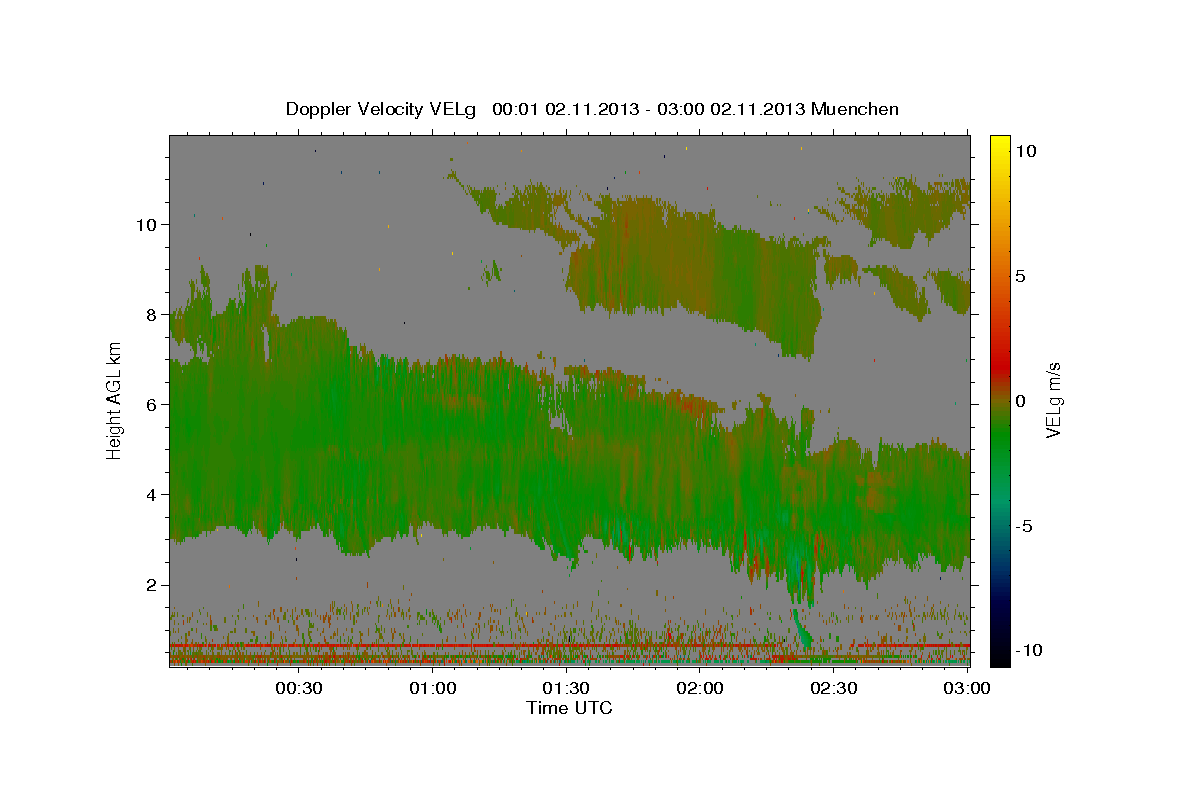This screenshot has height=800, width=1200.
Task: Click the 01:00 time axis tick label
Action: tap(433, 688)
